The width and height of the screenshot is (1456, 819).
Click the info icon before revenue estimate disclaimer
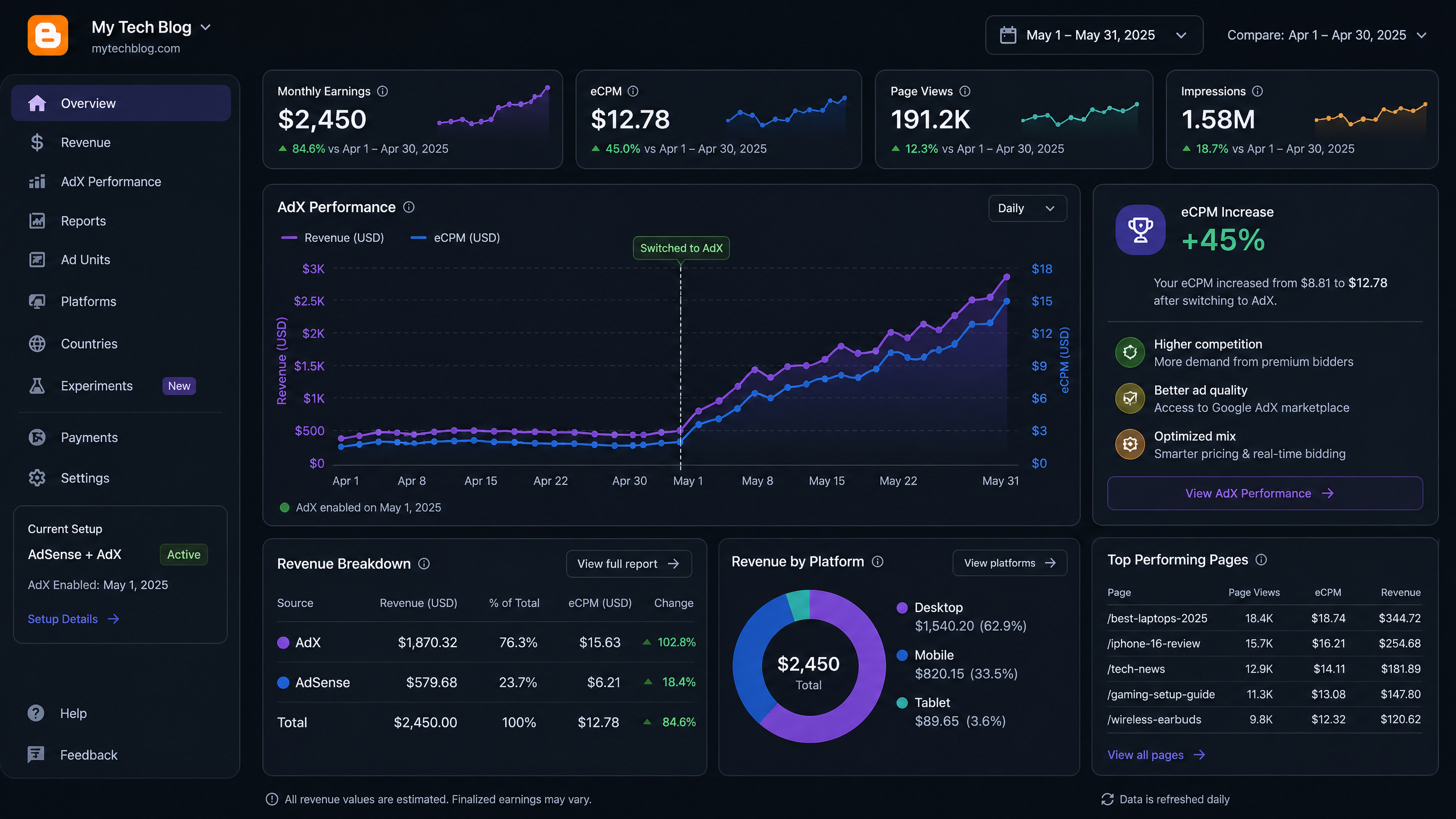point(272,799)
